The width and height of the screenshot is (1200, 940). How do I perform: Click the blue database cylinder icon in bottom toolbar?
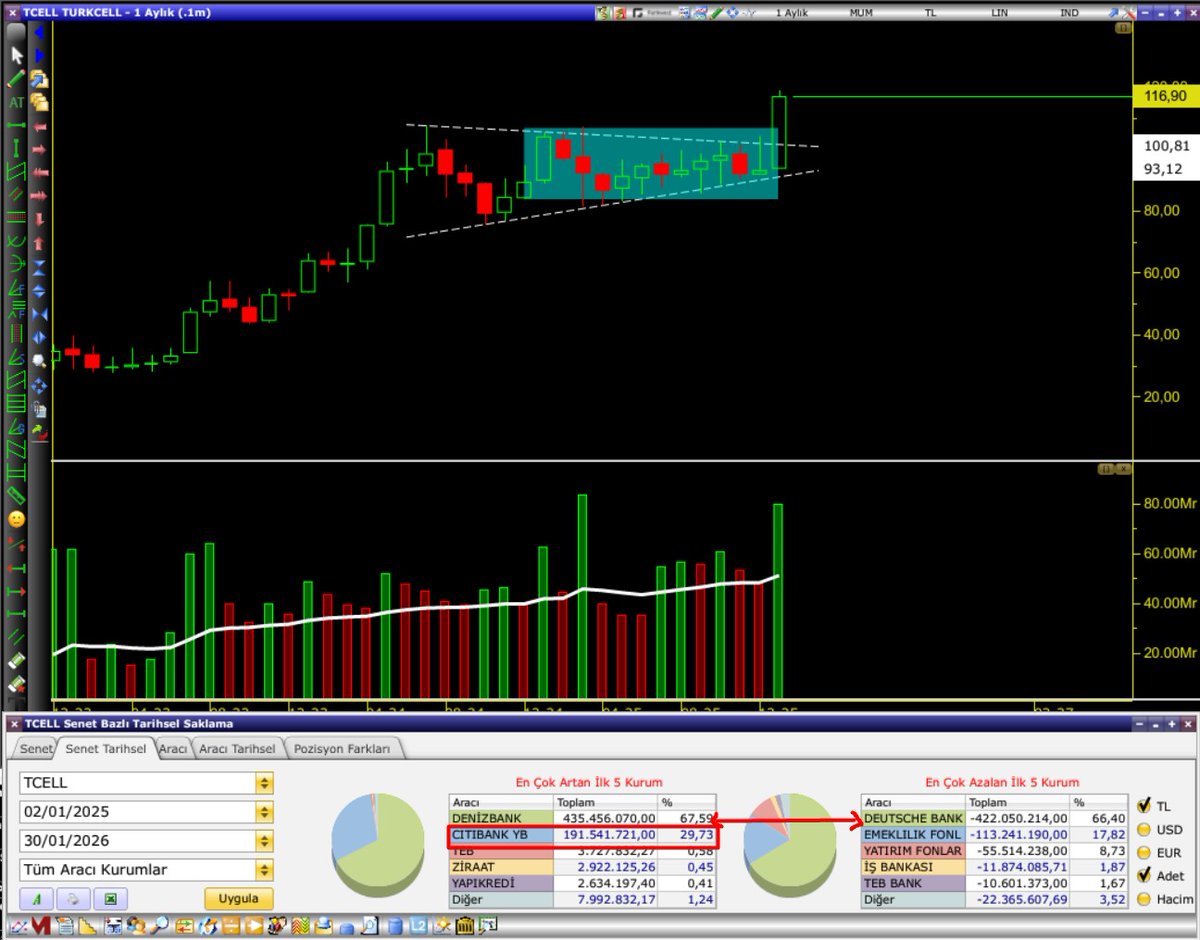coord(395,927)
